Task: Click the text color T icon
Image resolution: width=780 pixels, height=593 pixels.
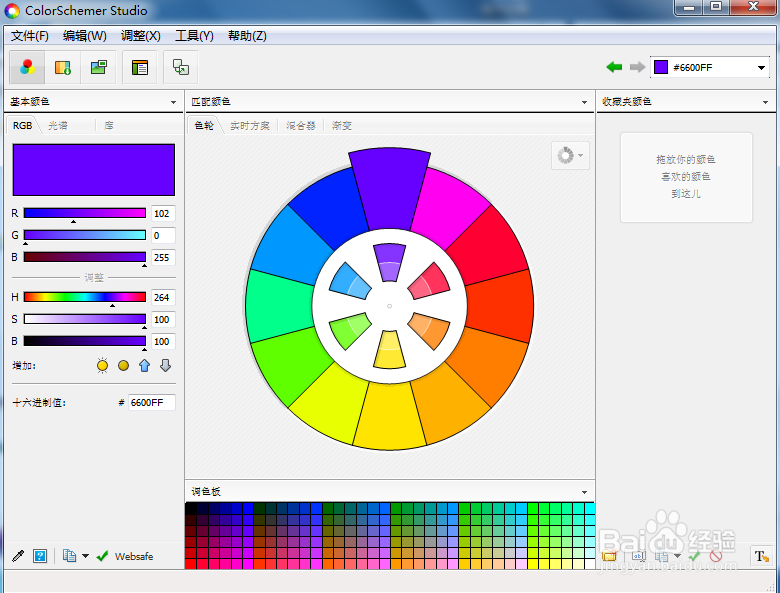Action: tap(761, 556)
